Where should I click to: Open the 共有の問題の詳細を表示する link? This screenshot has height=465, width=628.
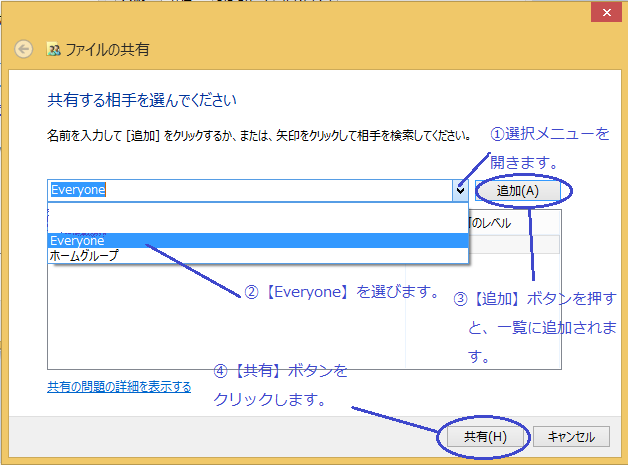[119, 386]
